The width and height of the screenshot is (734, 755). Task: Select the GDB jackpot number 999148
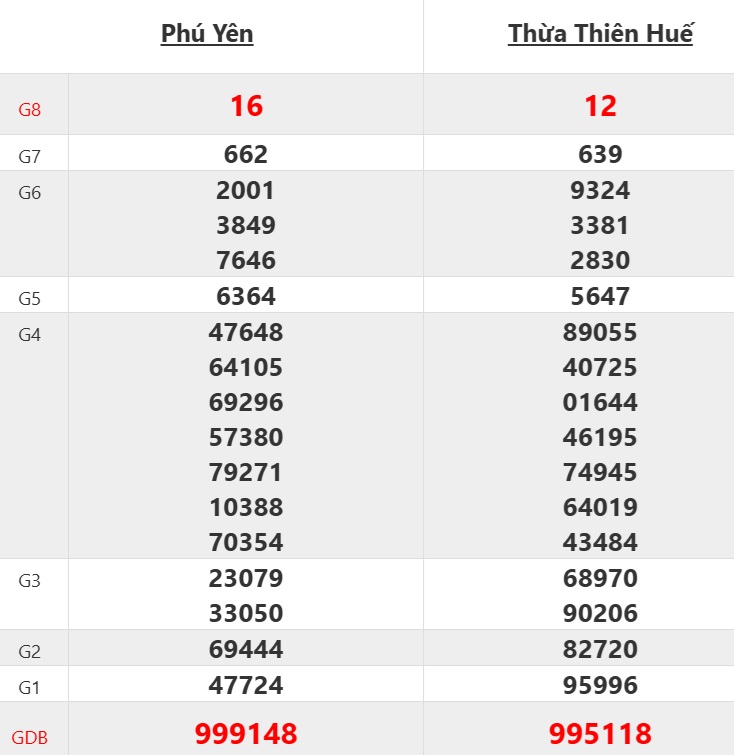point(246,734)
